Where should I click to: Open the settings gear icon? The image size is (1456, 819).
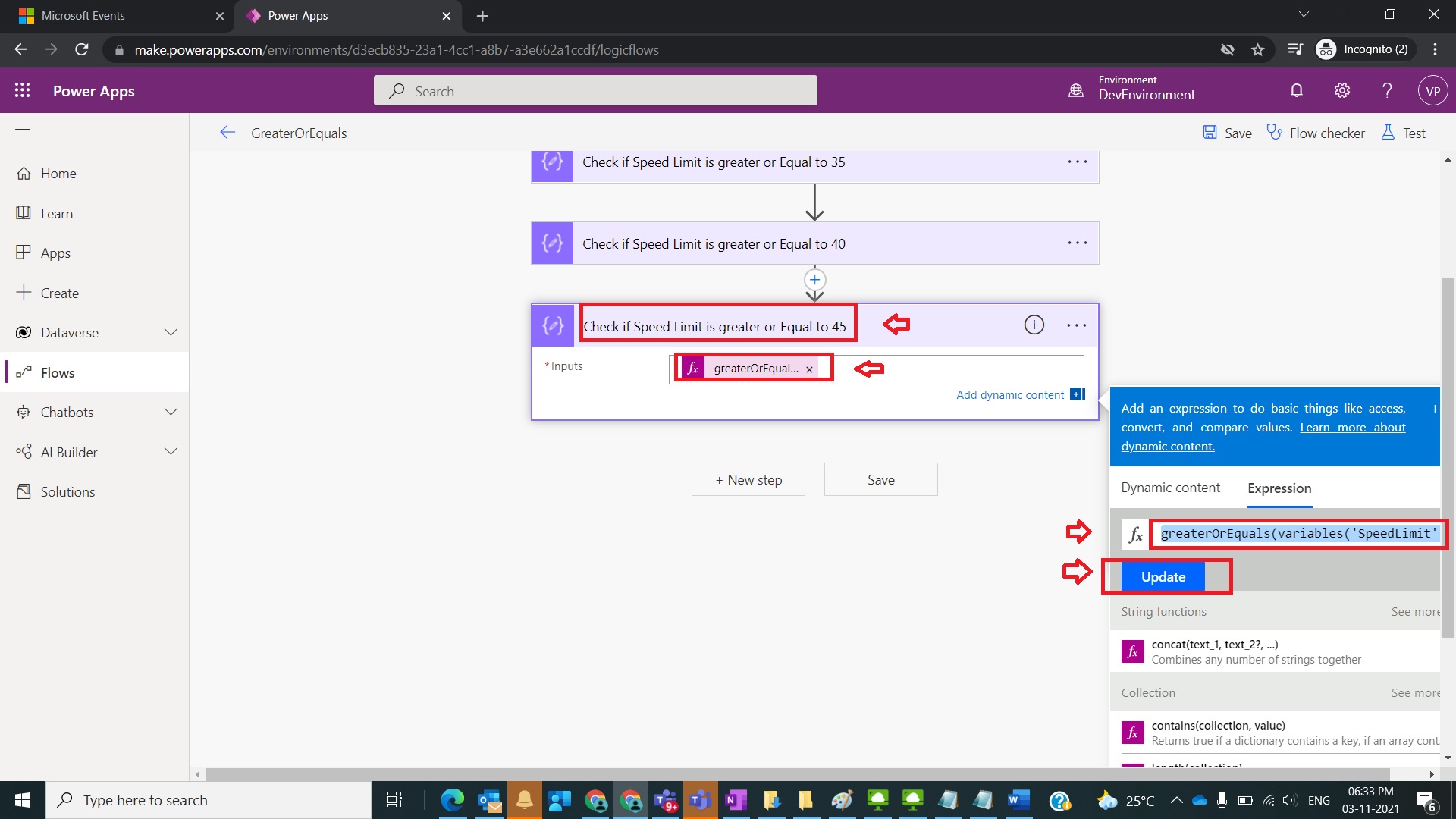click(x=1342, y=91)
